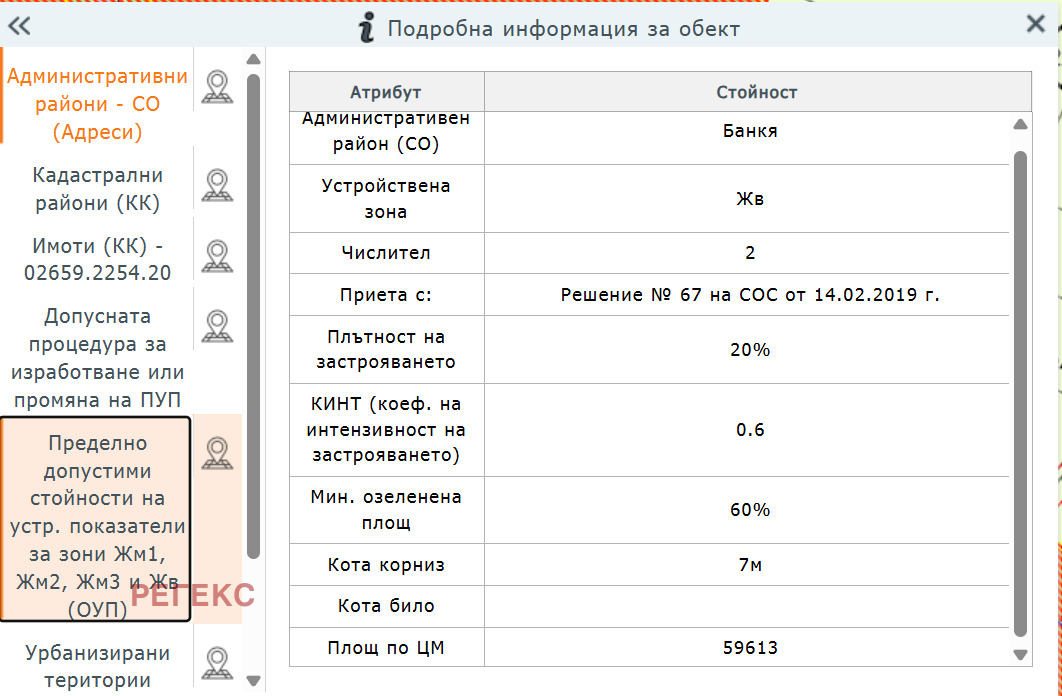Select the 20% density value

(750, 350)
